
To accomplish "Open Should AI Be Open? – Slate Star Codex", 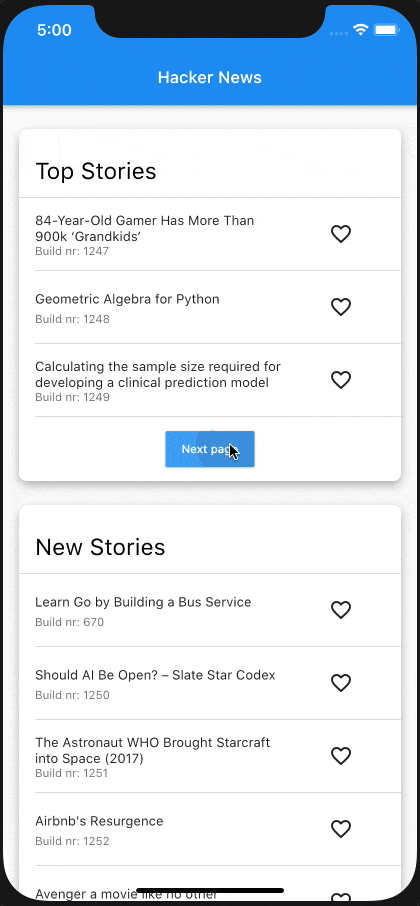I will [x=155, y=675].
